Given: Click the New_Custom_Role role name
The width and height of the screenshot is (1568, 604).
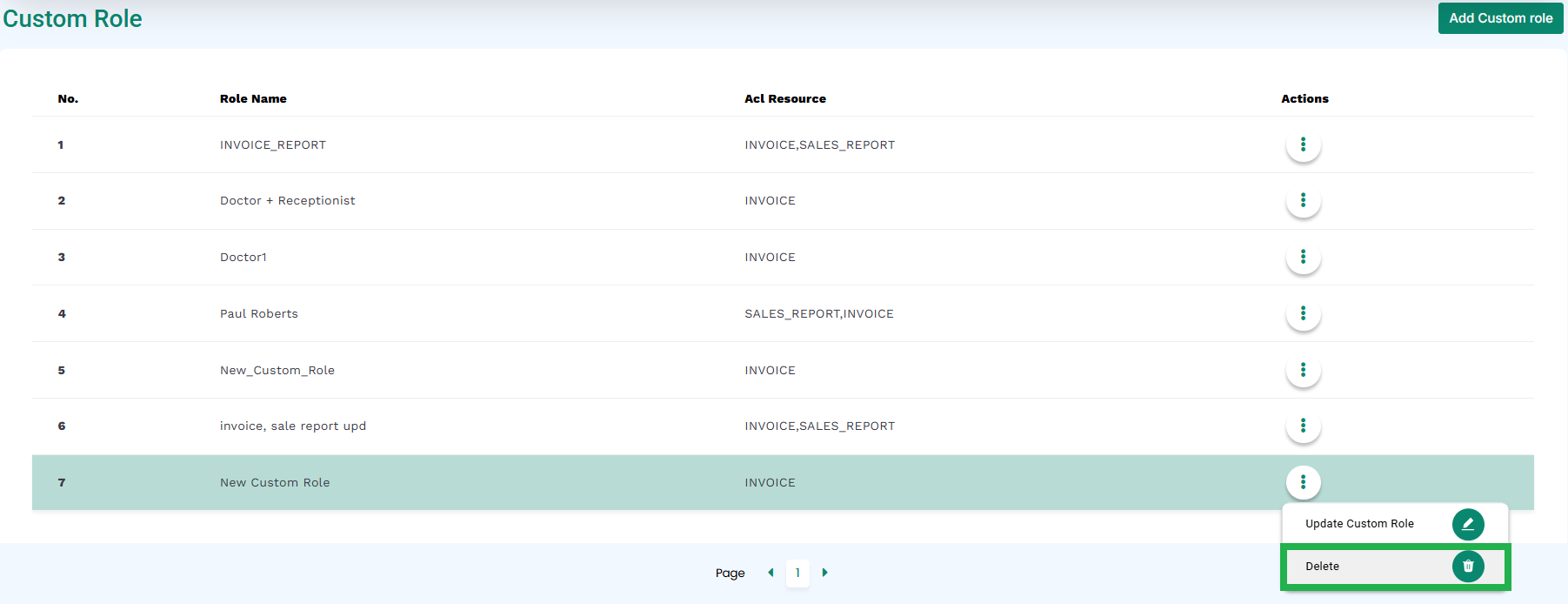Looking at the screenshot, I should click(277, 371).
